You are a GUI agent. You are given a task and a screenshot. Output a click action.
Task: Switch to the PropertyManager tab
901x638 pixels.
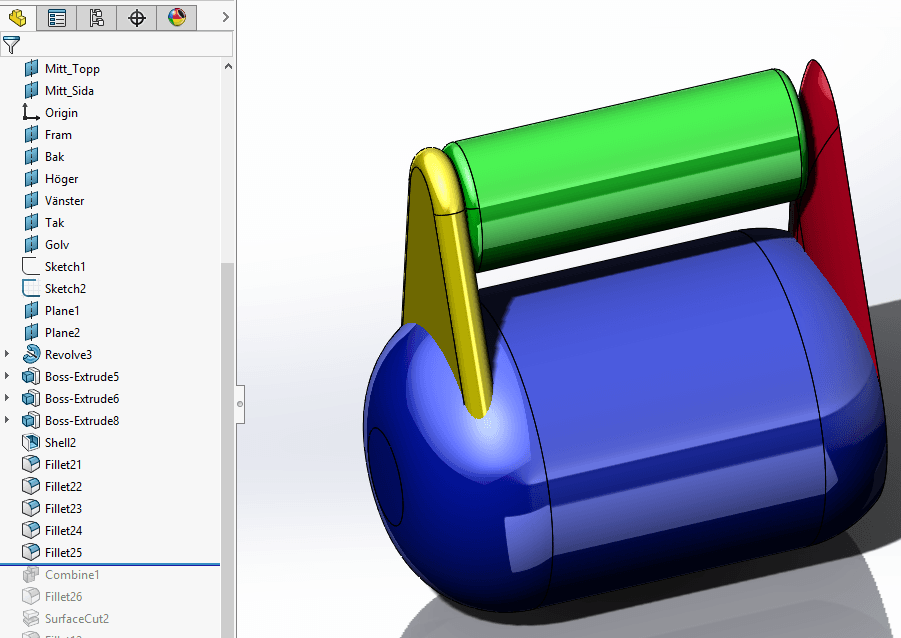(x=57, y=17)
